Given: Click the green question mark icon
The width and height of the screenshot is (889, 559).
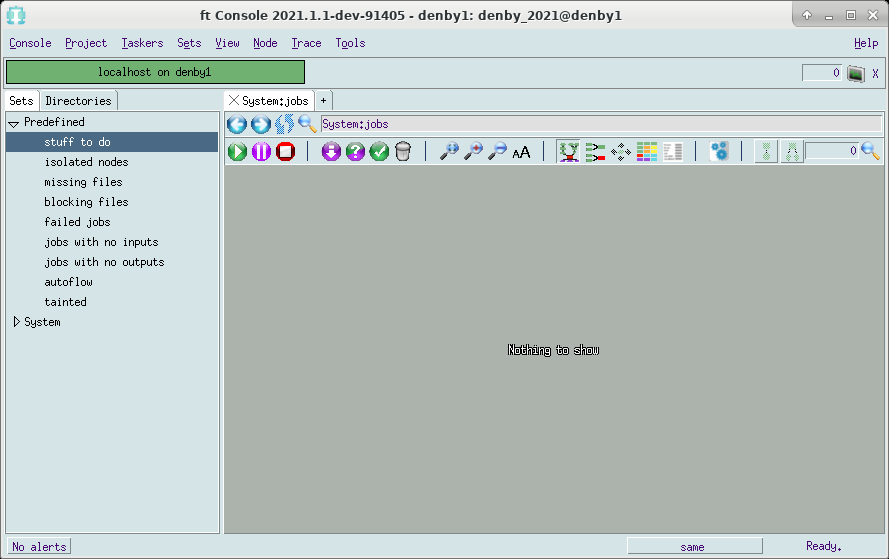Looking at the screenshot, I should click(x=355, y=152).
